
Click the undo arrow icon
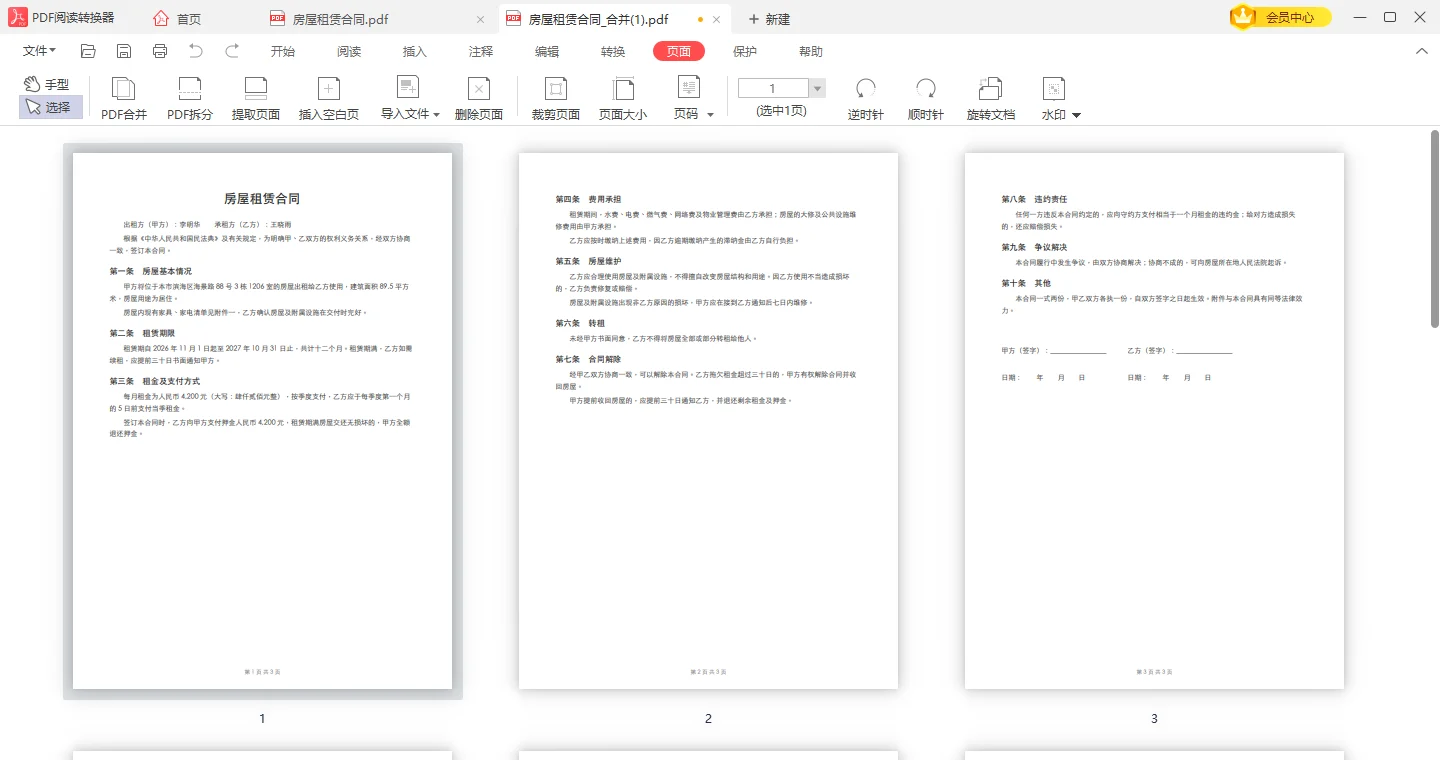196,51
